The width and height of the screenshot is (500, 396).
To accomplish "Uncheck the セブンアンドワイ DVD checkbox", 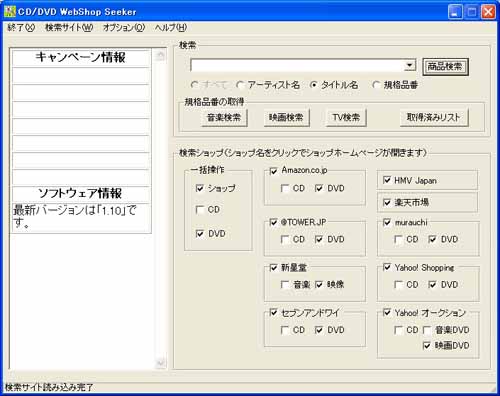I will pos(319,330).
